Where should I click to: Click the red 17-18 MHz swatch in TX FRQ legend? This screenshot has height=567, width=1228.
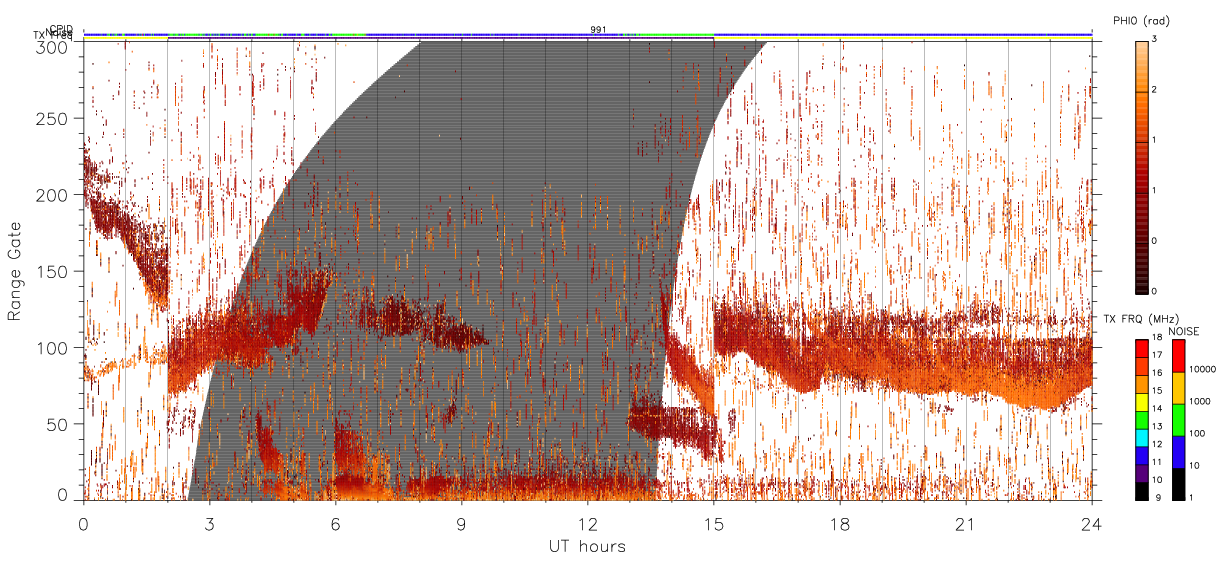tap(1141, 349)
